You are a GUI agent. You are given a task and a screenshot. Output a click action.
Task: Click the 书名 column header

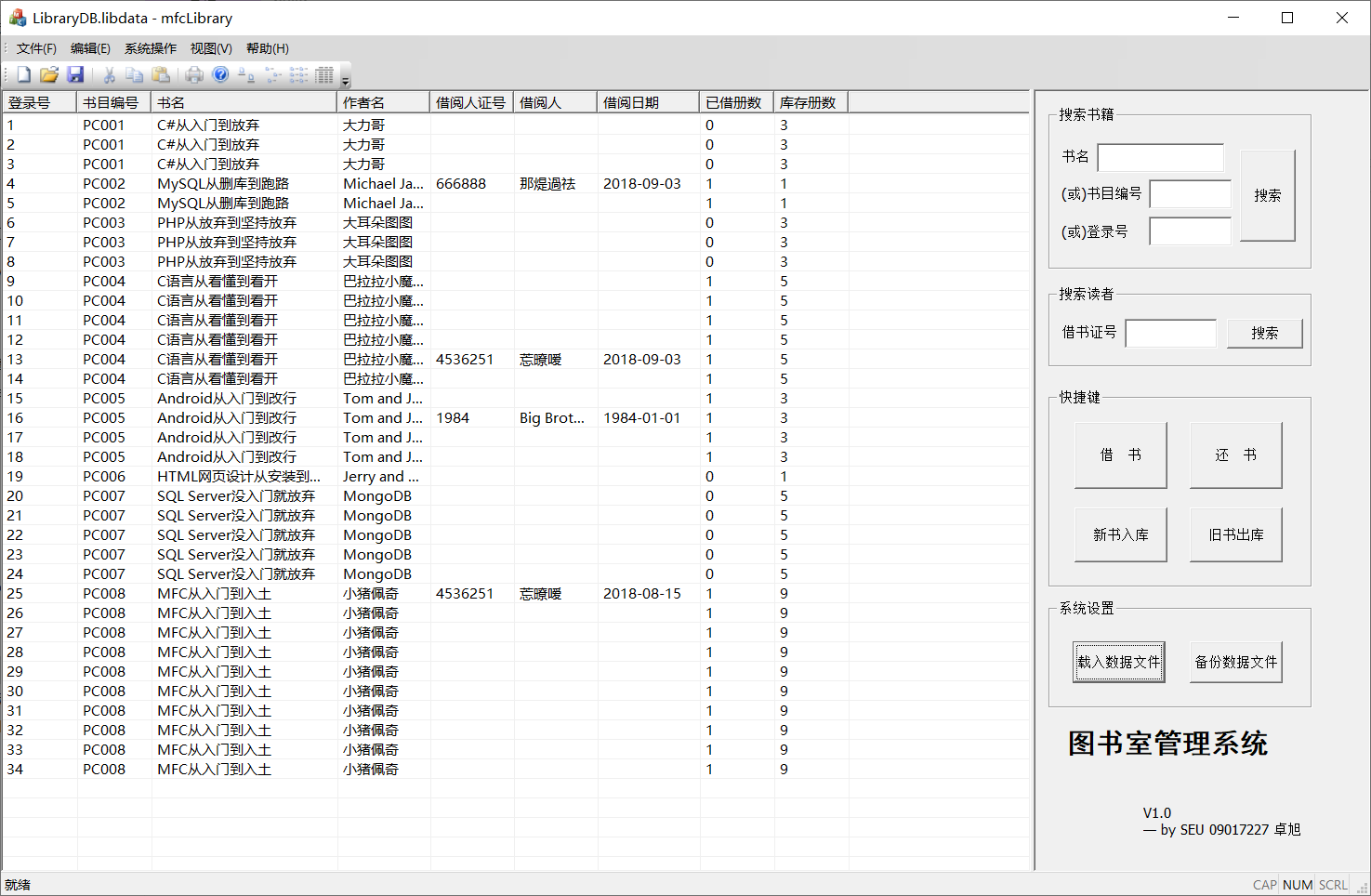point(244,102)
